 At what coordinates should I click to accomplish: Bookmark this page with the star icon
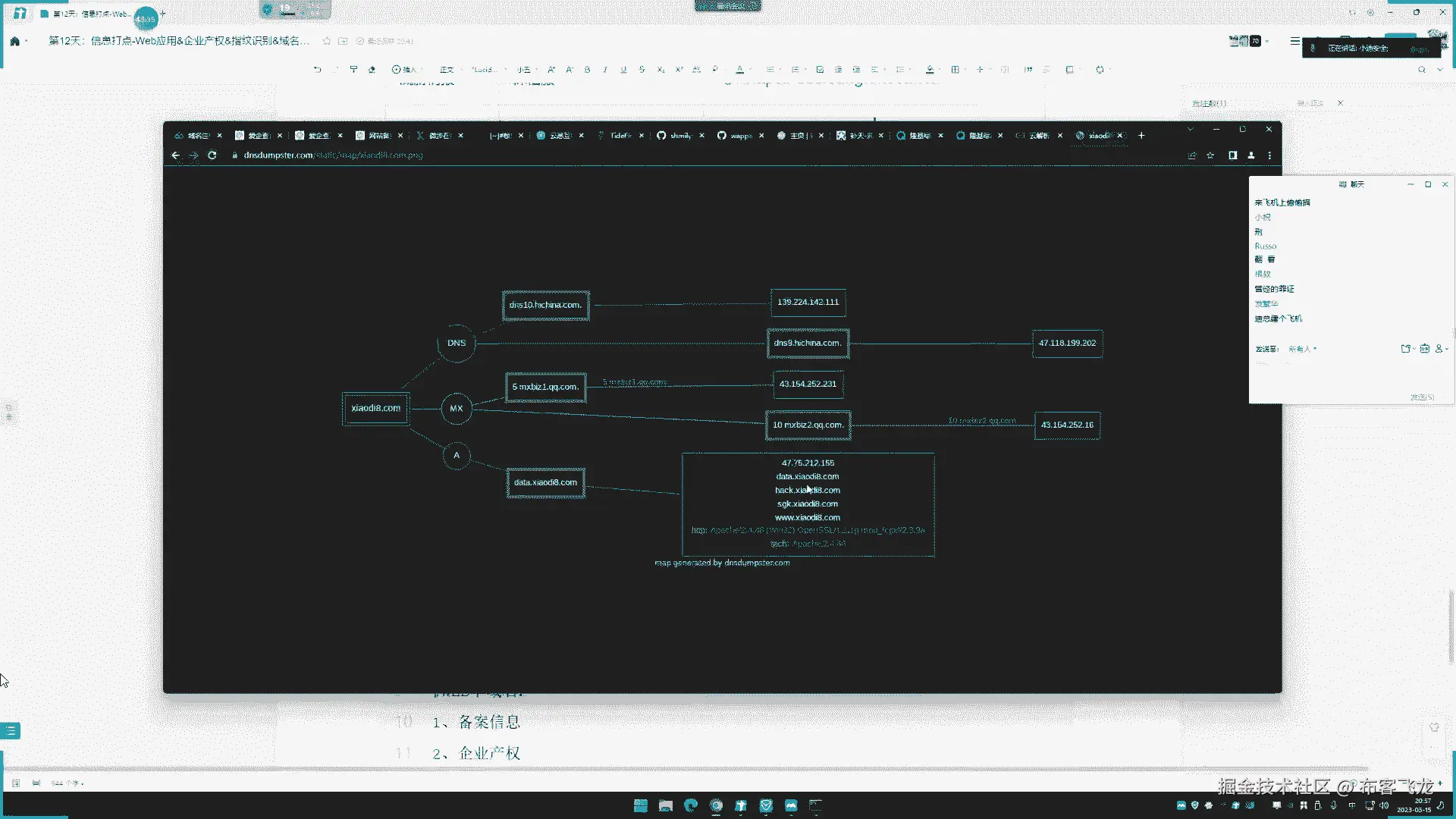point(1210,155)
